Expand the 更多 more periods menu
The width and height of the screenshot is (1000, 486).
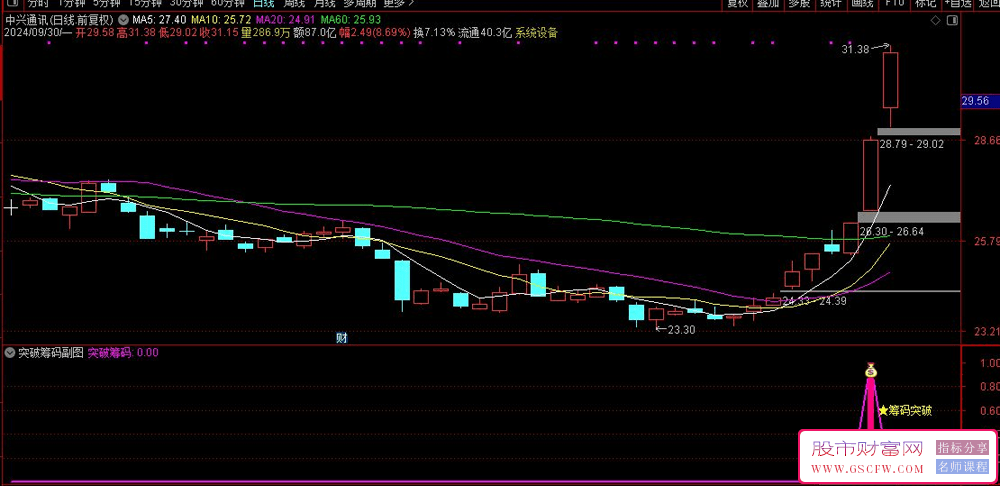pos(399,3)
